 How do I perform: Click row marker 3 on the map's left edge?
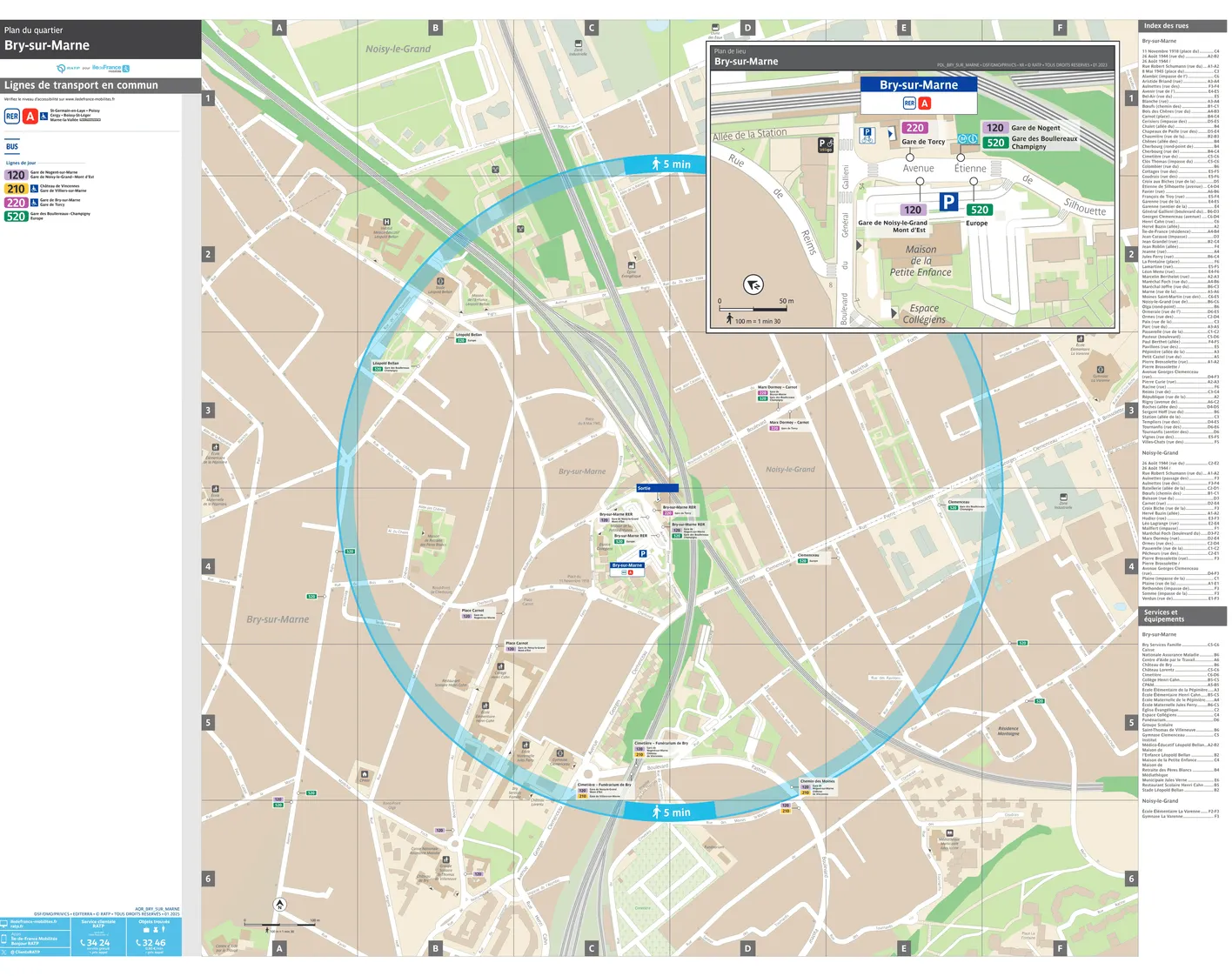pyautogui.click(x=208, y=410)
